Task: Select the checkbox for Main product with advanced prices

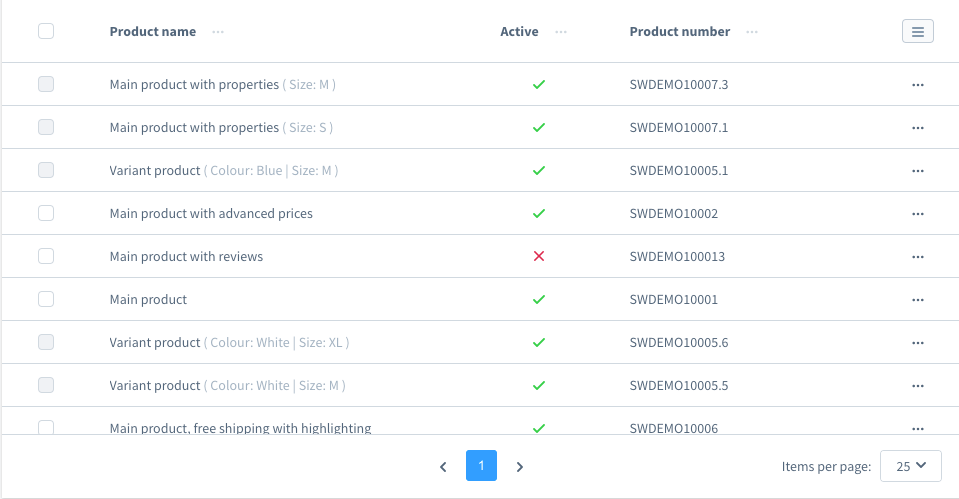Action: click(x=46, y=213)
